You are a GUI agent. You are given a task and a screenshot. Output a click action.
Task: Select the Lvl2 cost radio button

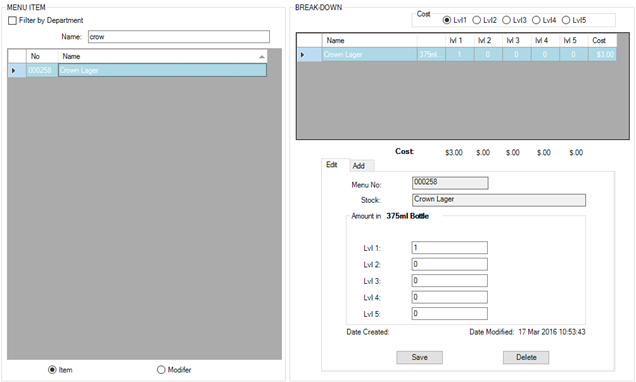(477, 20)
